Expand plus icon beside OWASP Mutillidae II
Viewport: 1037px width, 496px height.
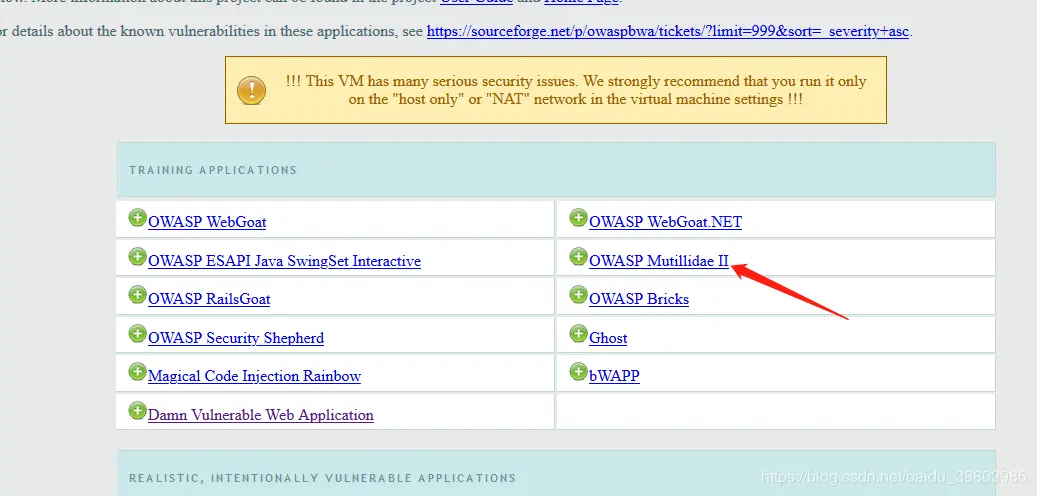[x=579, y=257]
